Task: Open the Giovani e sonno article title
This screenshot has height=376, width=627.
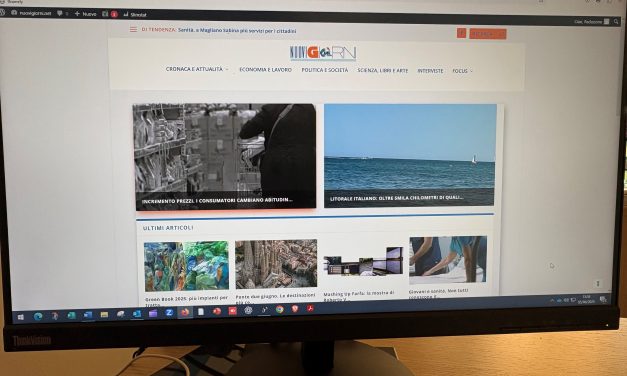Action: click(438, 293)
